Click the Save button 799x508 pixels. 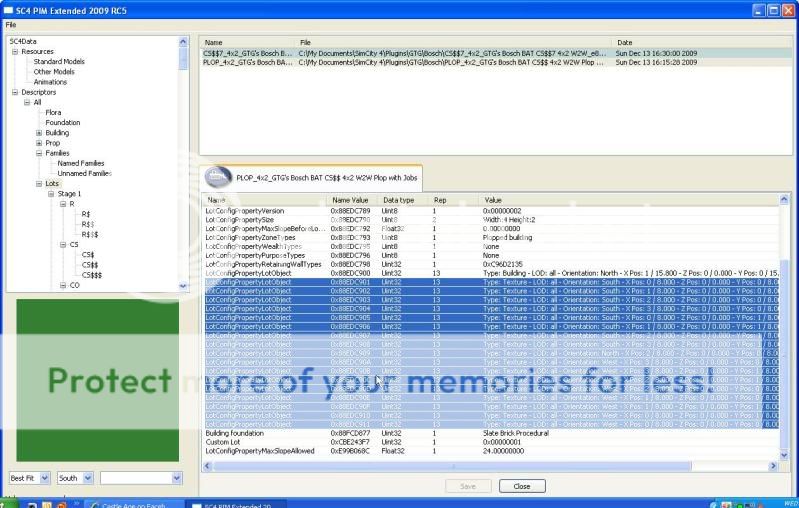(468, 486)
